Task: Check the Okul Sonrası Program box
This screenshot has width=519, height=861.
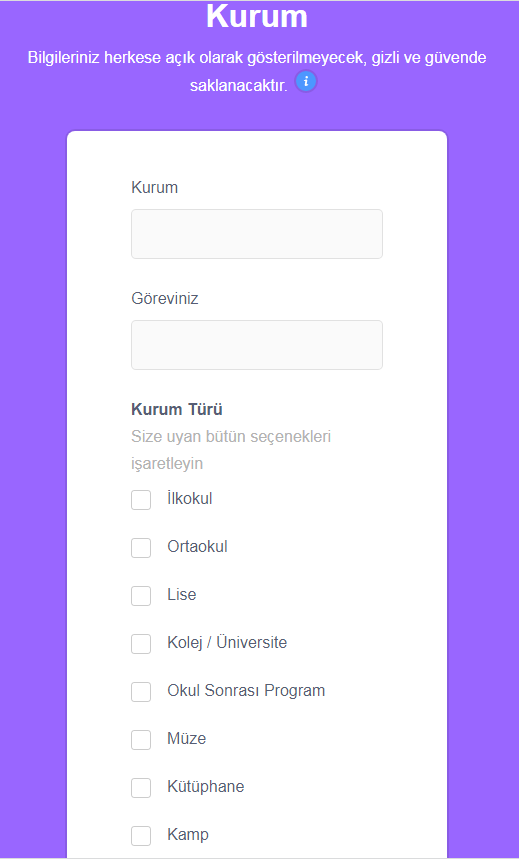Action: [141, 692]
